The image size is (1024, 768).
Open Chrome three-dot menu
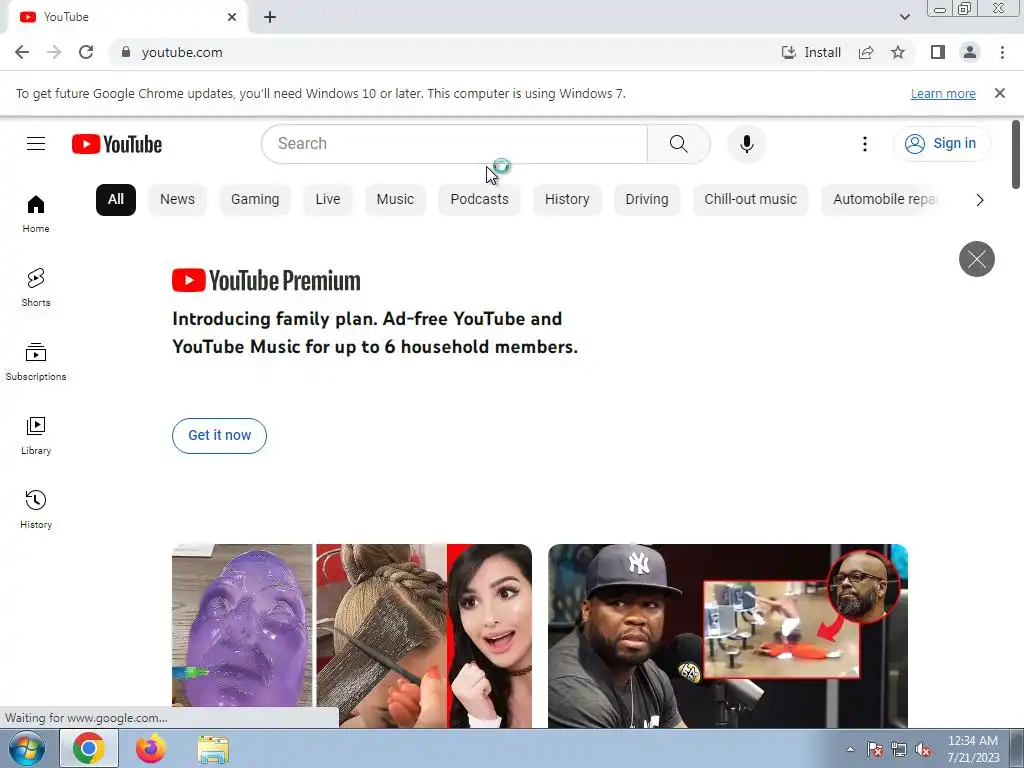coord(1002,52)
